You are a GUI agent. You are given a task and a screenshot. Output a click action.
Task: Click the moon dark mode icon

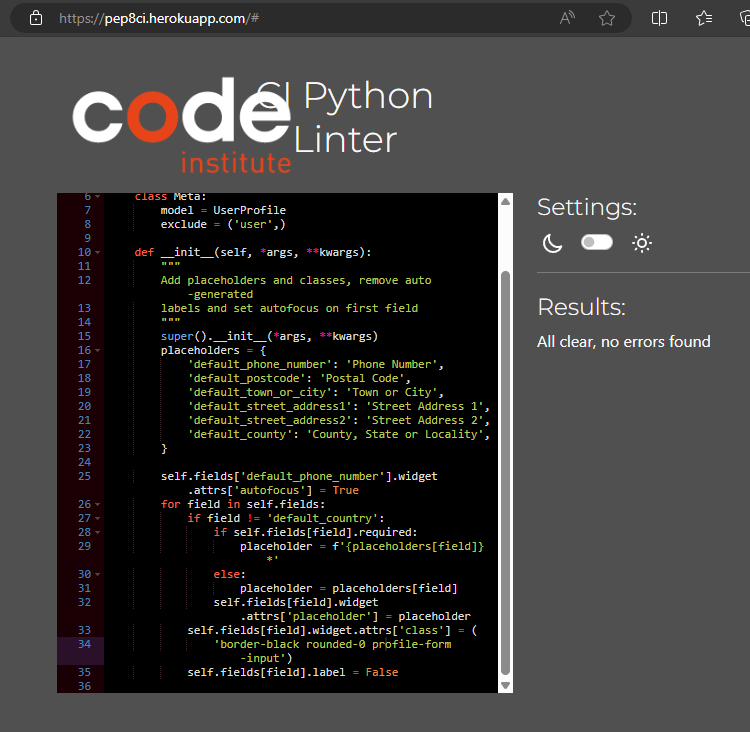[x=552, y=243]
